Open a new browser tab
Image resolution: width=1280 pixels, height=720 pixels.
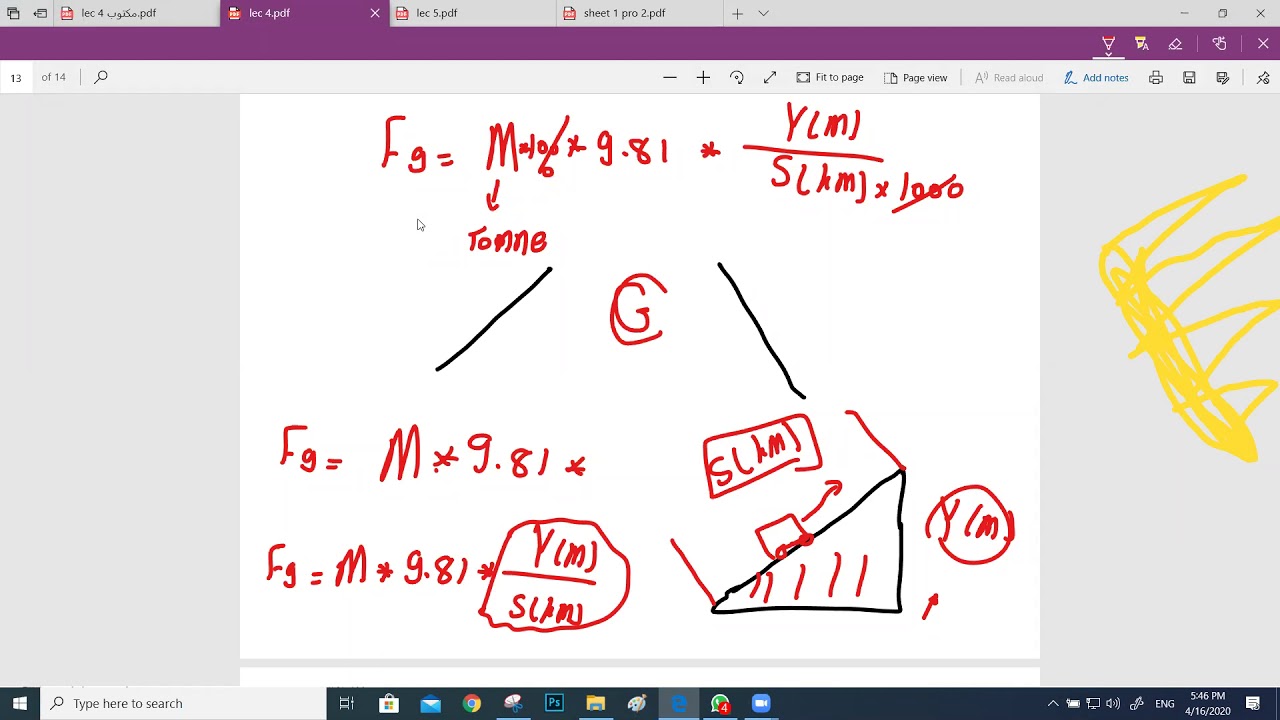pos(737,13)
